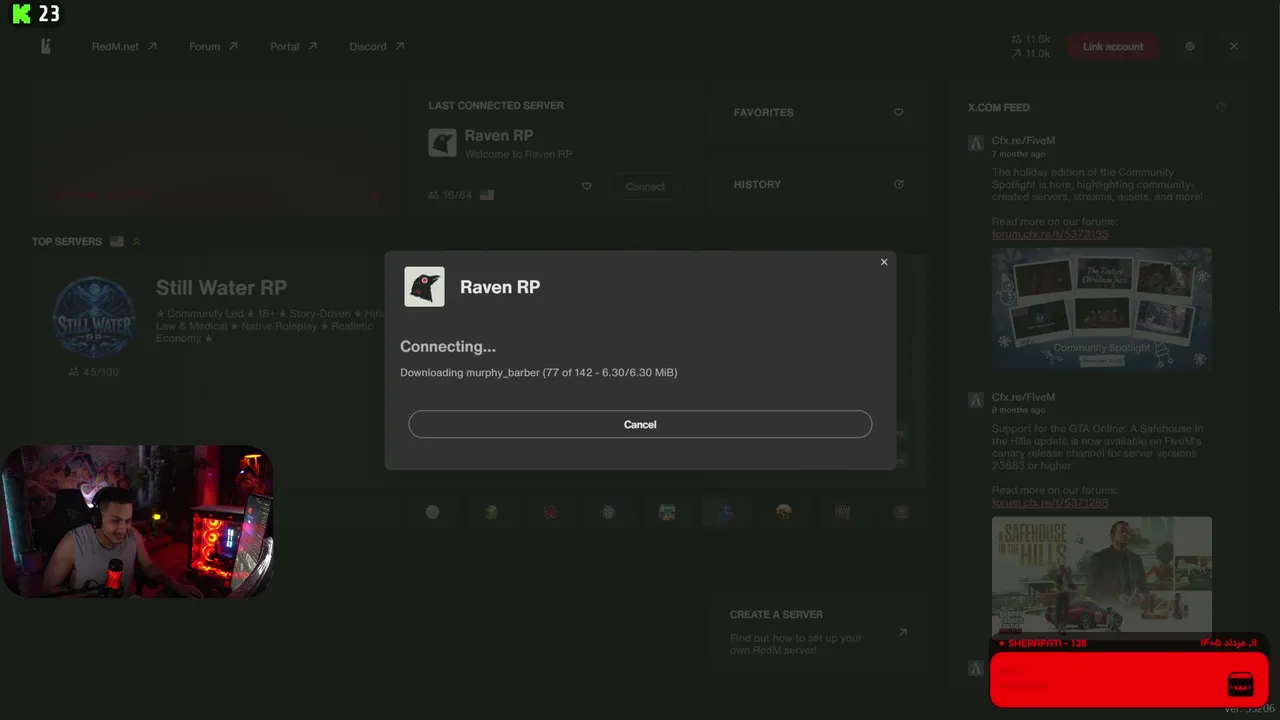Open the Community Spotlight image

click(x=1102, y=310)
